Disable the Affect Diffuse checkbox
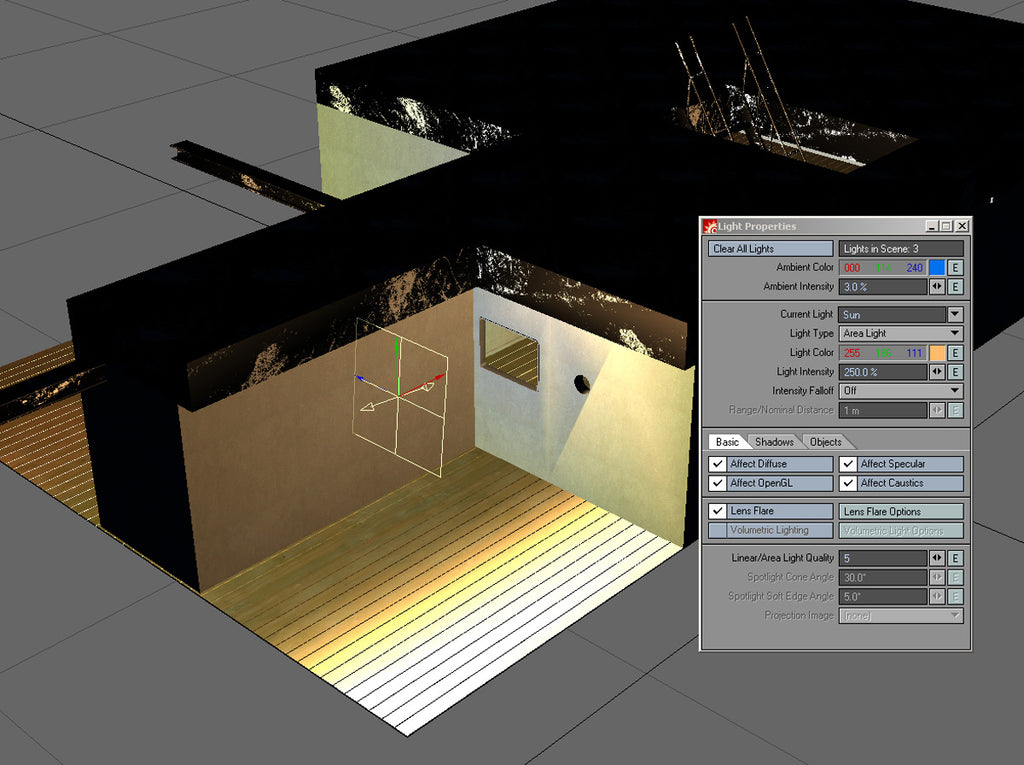The image size is (1024, 765). [717, 464]
